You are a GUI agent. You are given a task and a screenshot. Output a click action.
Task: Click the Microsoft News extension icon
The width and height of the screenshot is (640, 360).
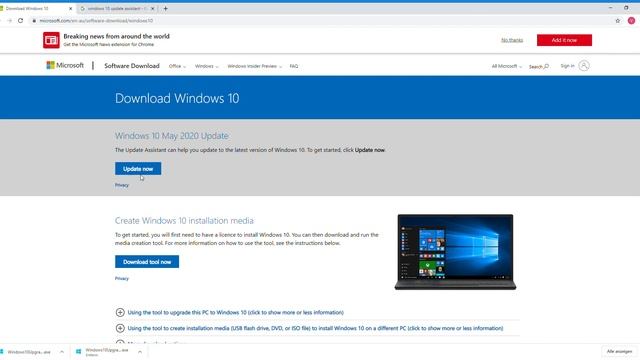(51, 40)
